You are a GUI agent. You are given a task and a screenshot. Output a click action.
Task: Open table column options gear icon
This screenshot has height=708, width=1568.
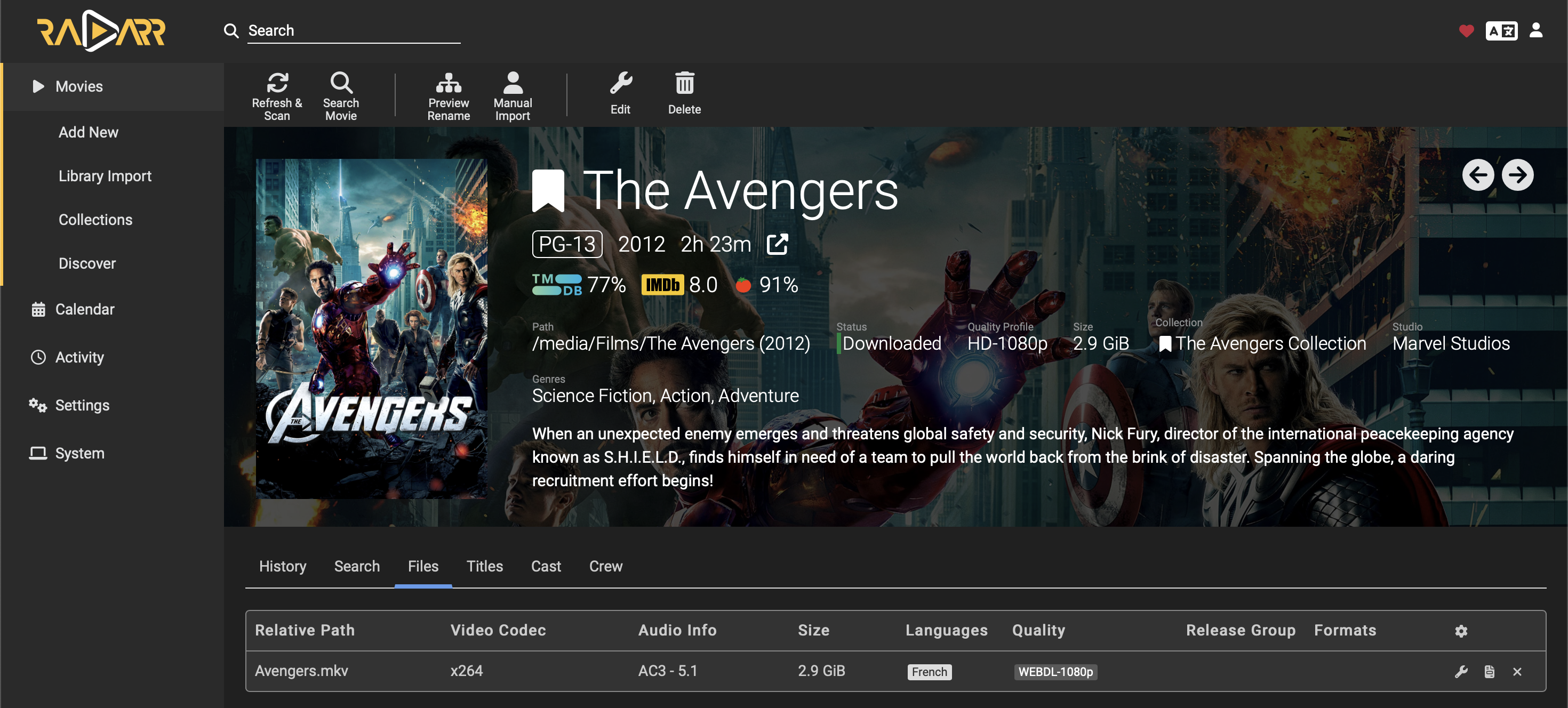[x=1461, y=631]
